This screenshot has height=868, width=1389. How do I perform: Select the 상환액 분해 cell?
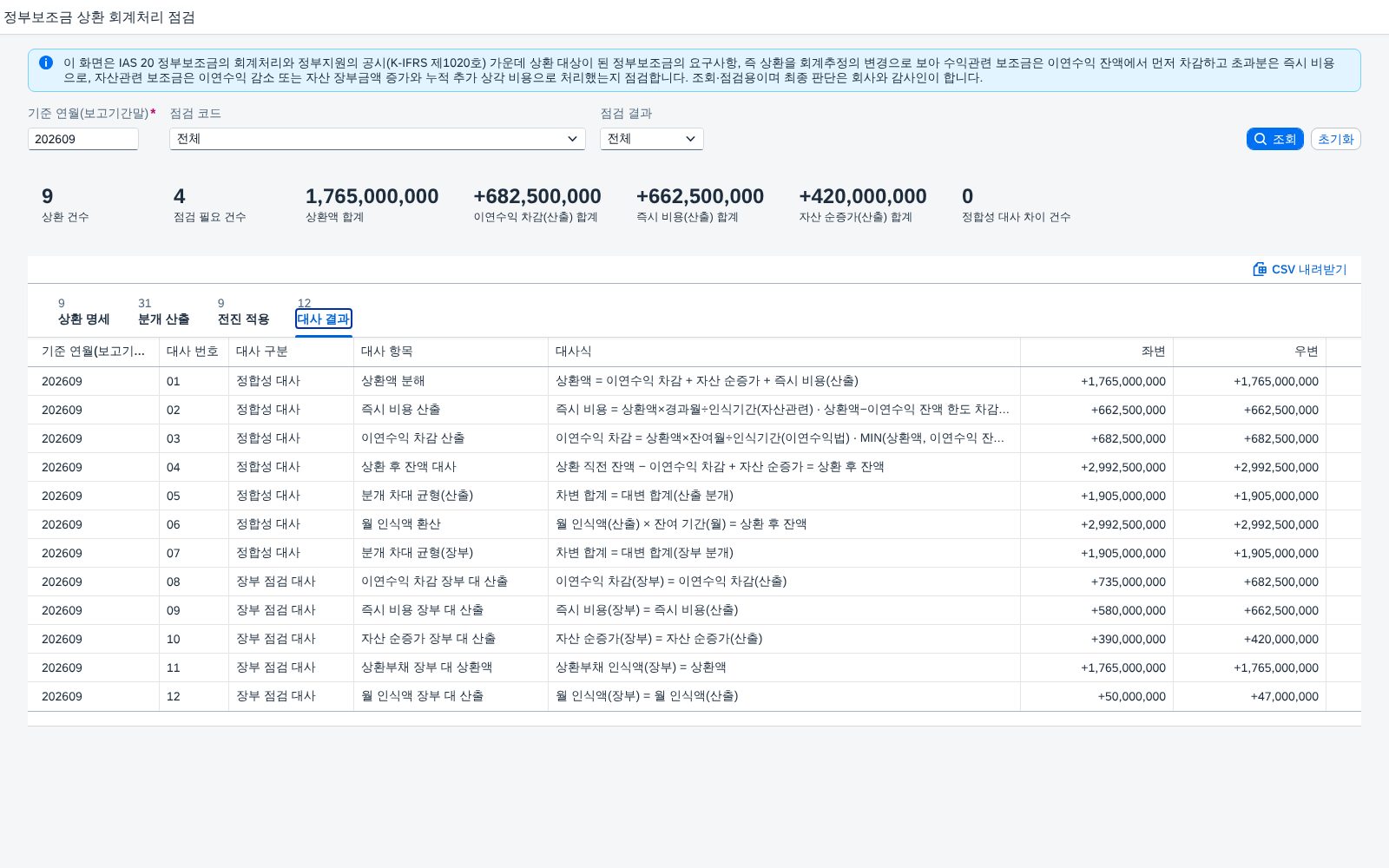click(x=451, y=381)
